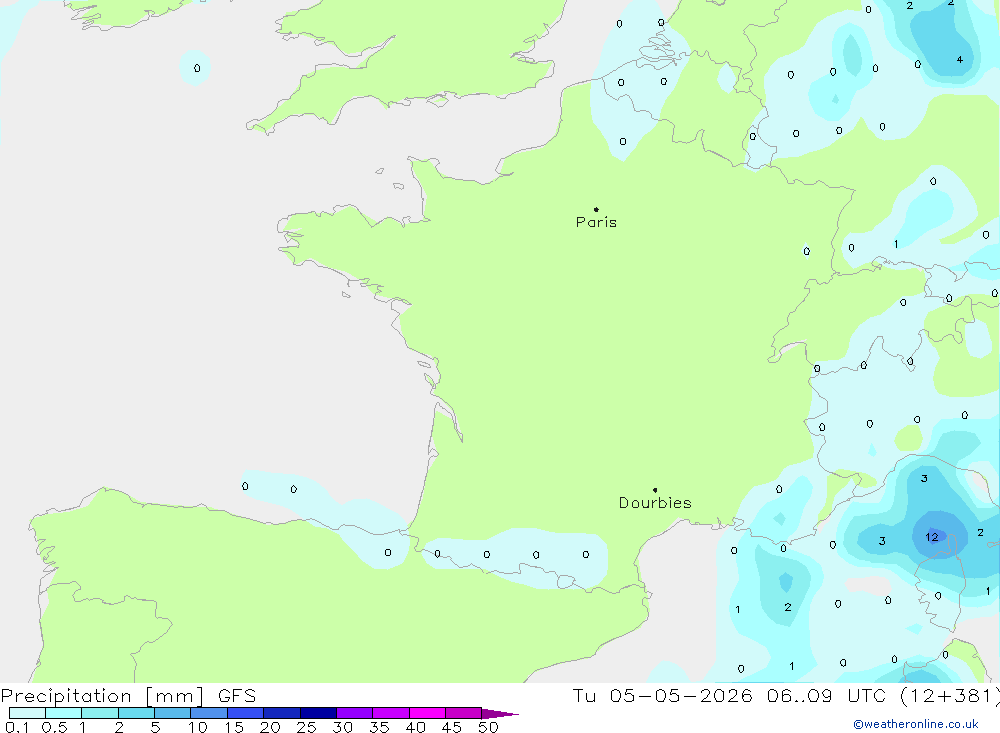This screenshot has height=733, width=1000.
Task: Click the legend label 0.5
Action: [54, 727]
